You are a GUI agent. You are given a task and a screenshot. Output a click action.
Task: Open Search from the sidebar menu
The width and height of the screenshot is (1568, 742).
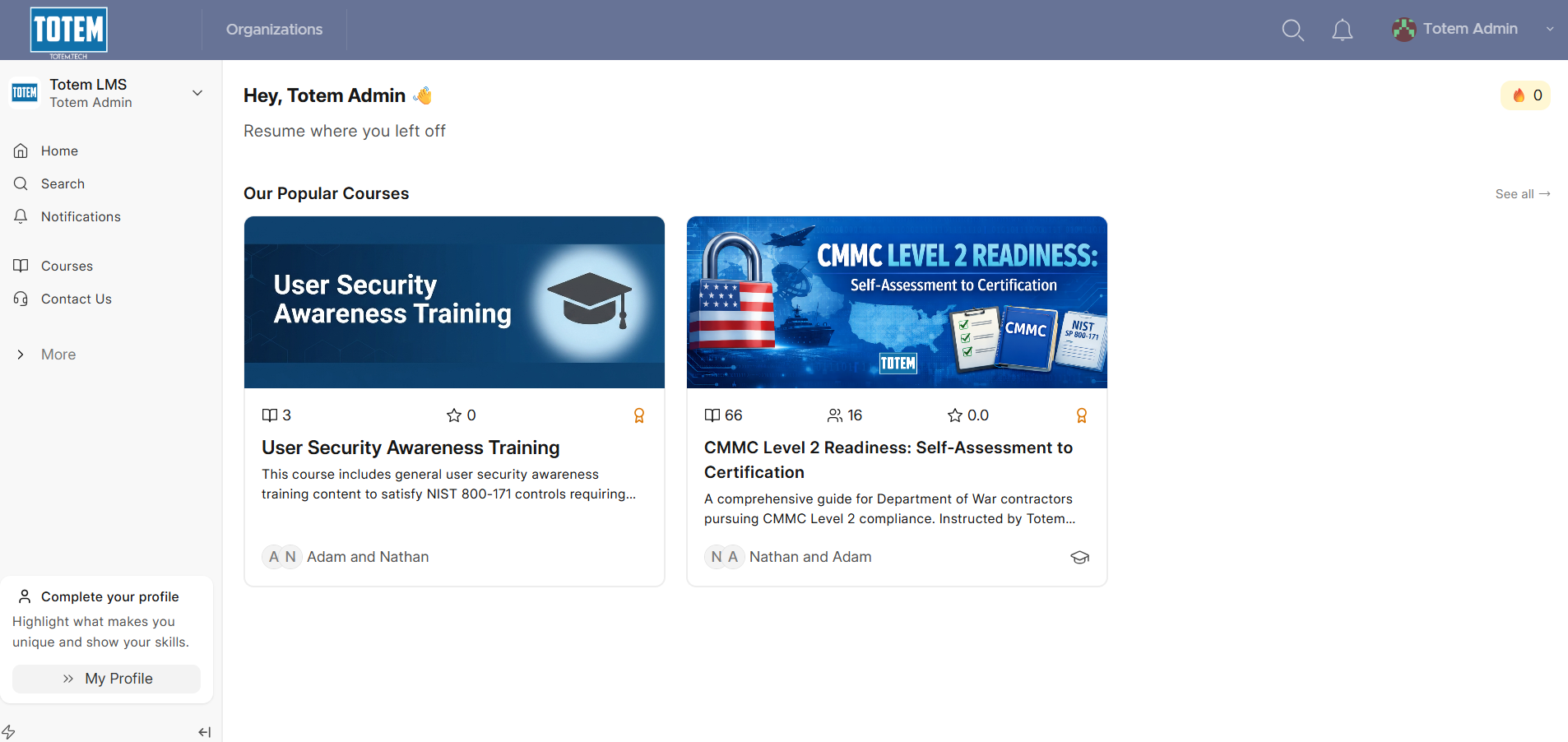coord(63,183)
